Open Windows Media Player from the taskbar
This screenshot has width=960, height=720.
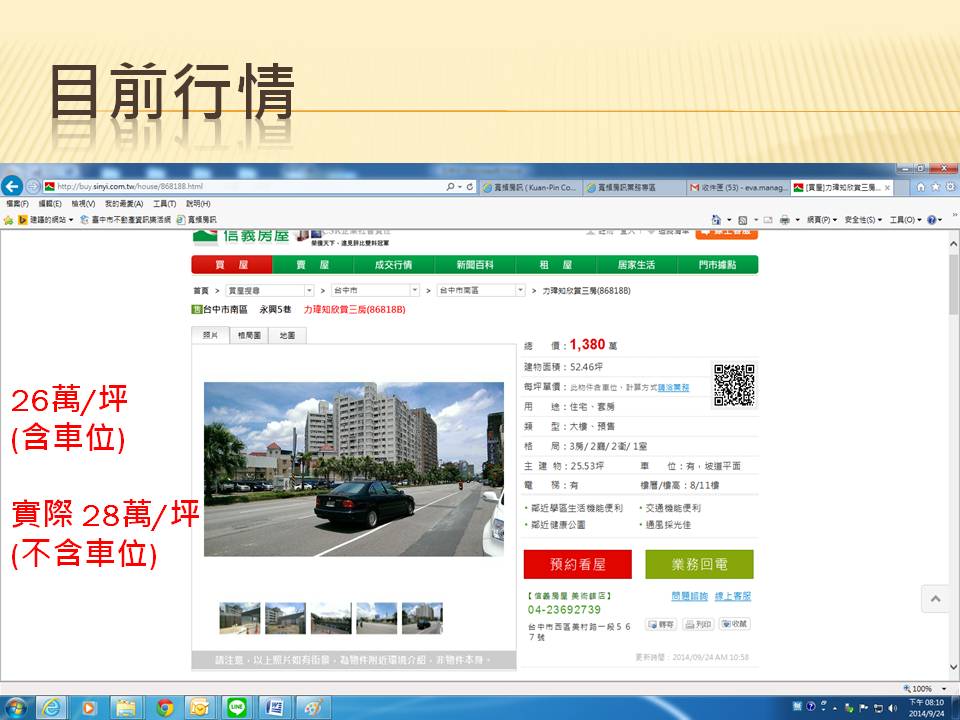tap(88, 708)
